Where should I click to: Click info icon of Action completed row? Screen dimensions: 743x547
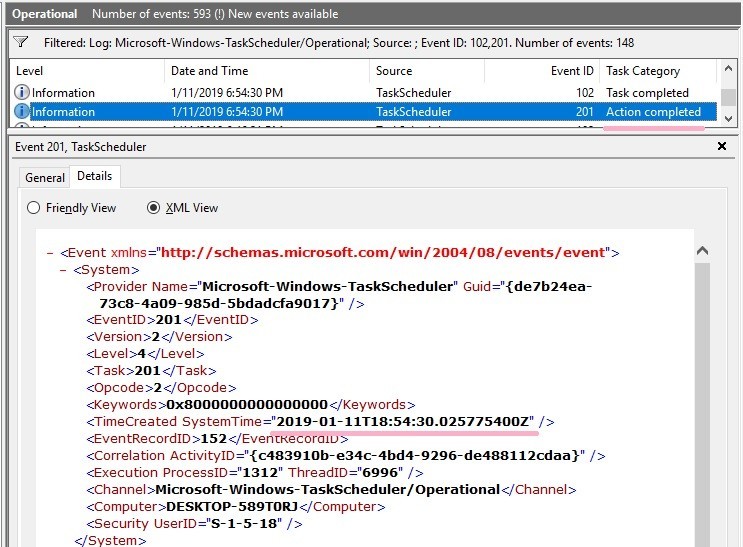[x=21, y=112]
